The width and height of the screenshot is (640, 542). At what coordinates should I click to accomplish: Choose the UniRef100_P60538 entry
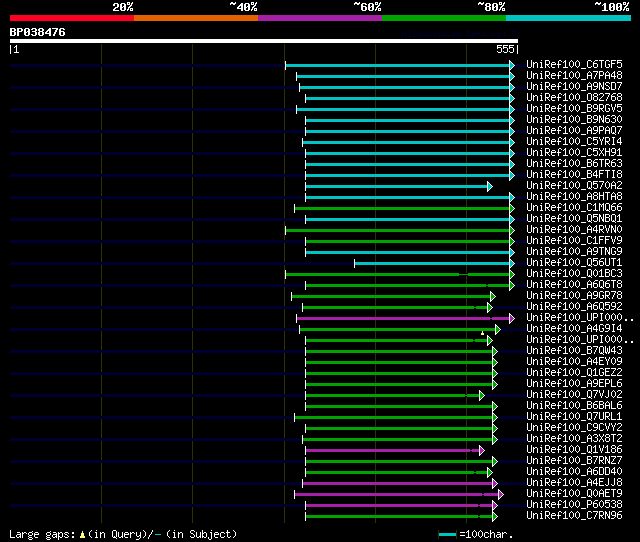[574, 505]
